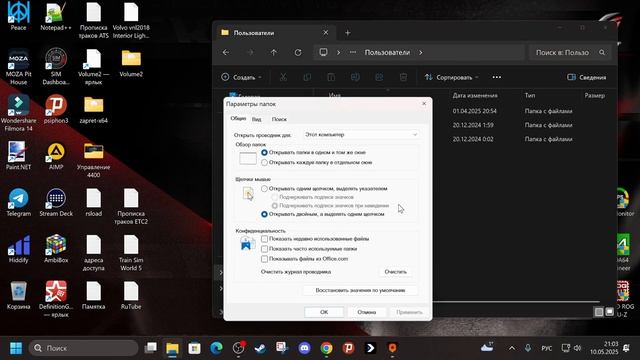Click the 'Поиск в: Пользо' search field
This screenshot has width=640, height=360.
click(570, 52)
